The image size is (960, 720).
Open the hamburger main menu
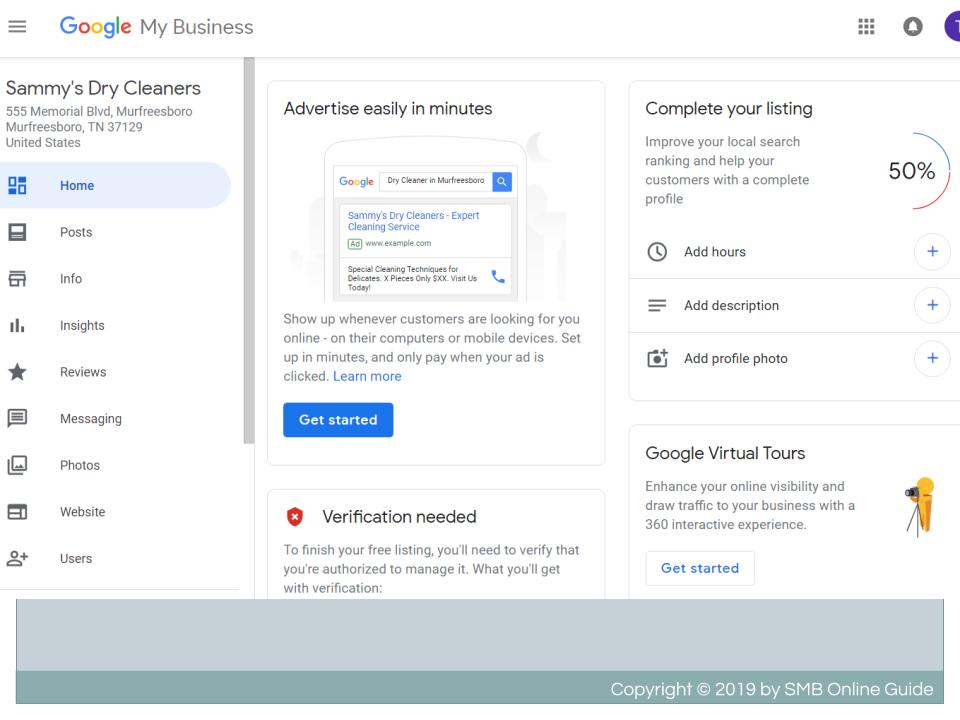[x=18, y=28]
